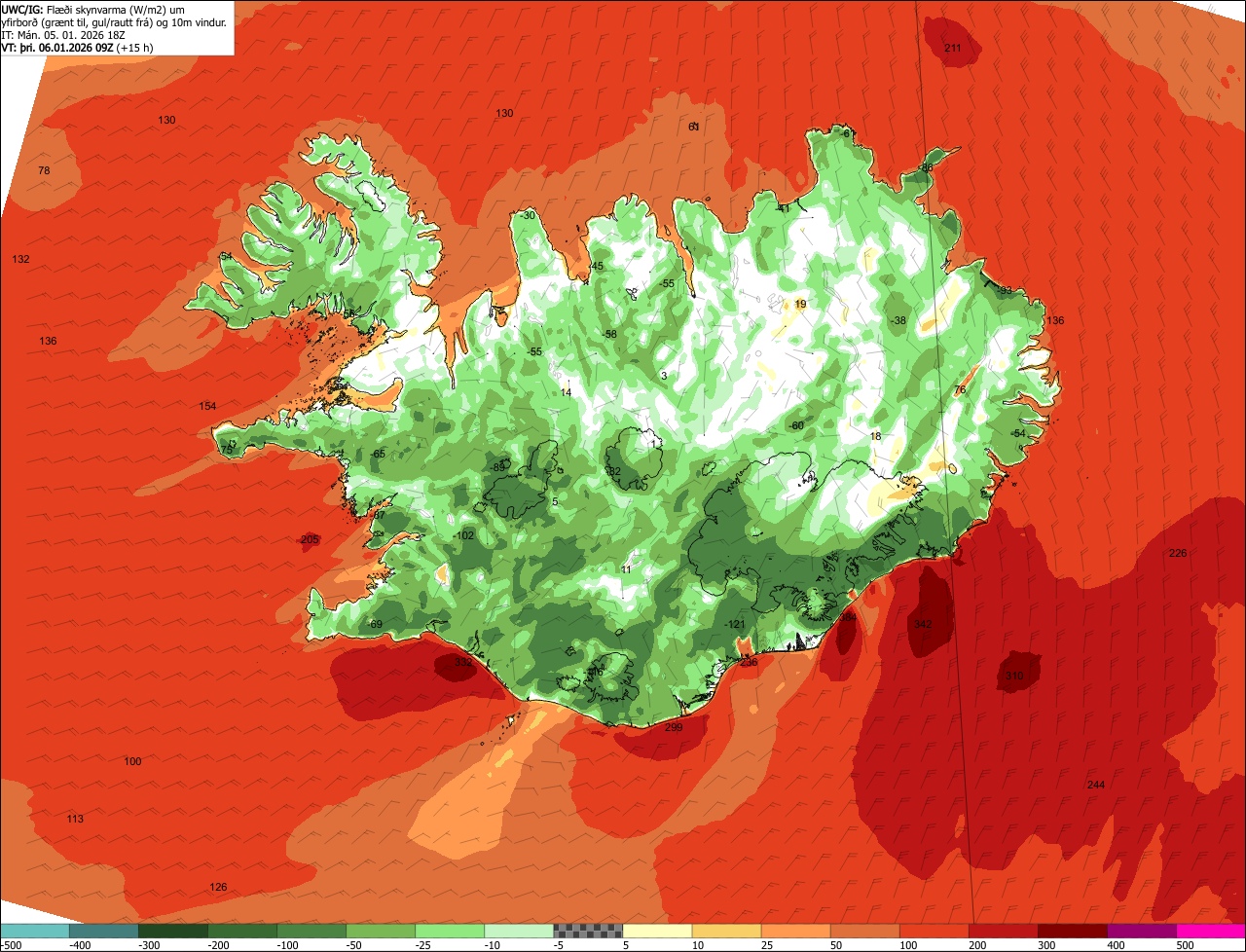The image size is (1246, 952).
Task: Select the map value -38
Action: click(898, 320)
